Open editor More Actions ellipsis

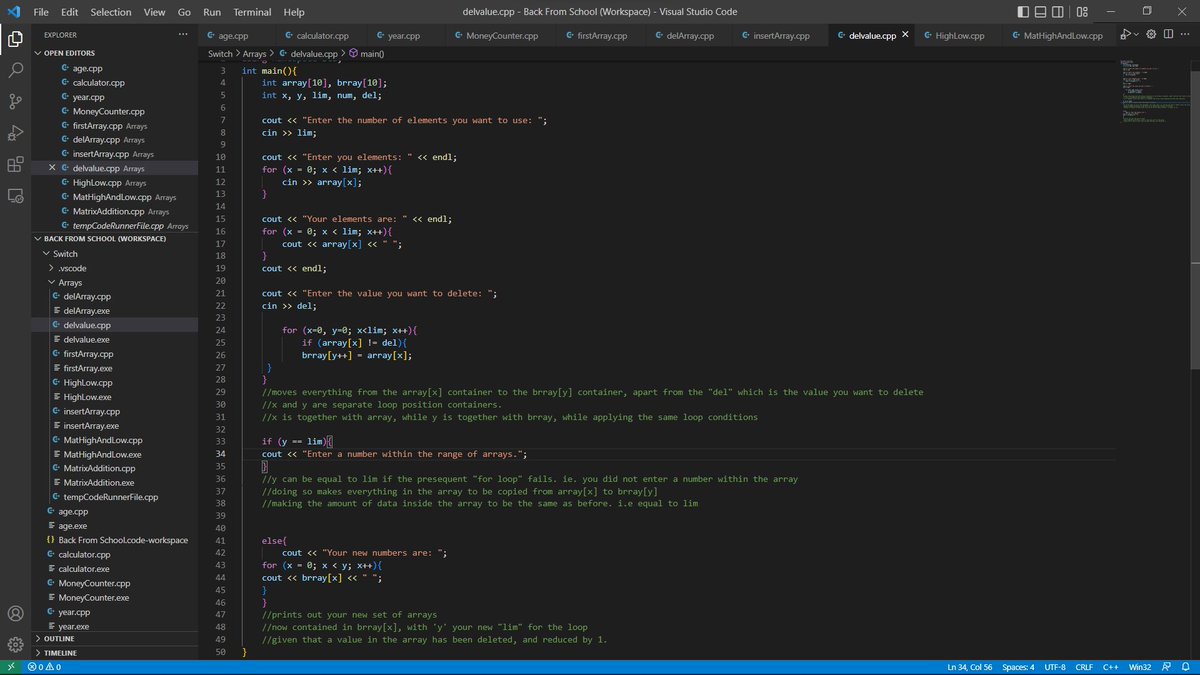click(x=1184, y=35)
